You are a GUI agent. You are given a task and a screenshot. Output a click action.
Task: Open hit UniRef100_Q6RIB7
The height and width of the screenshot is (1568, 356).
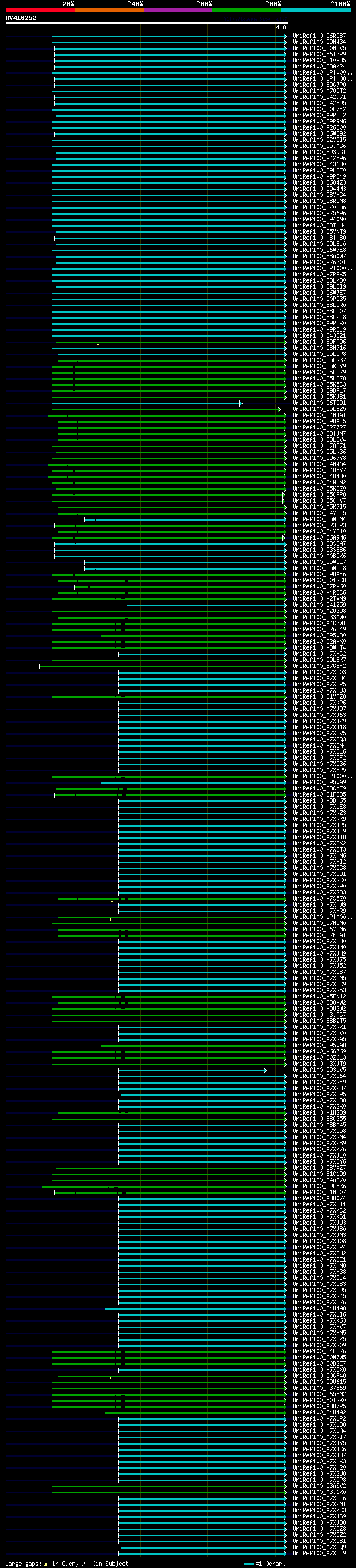pos(319,36)
